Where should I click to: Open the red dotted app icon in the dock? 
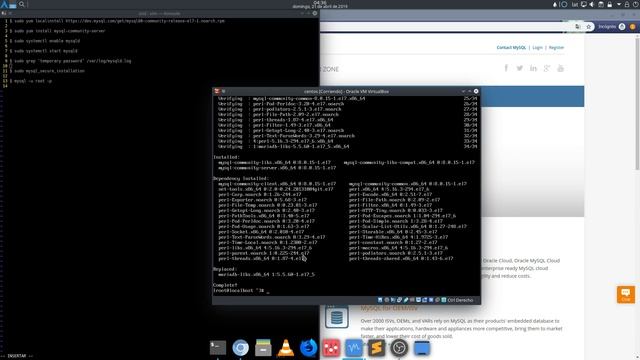pyautogui.click(x=331, y=348)
